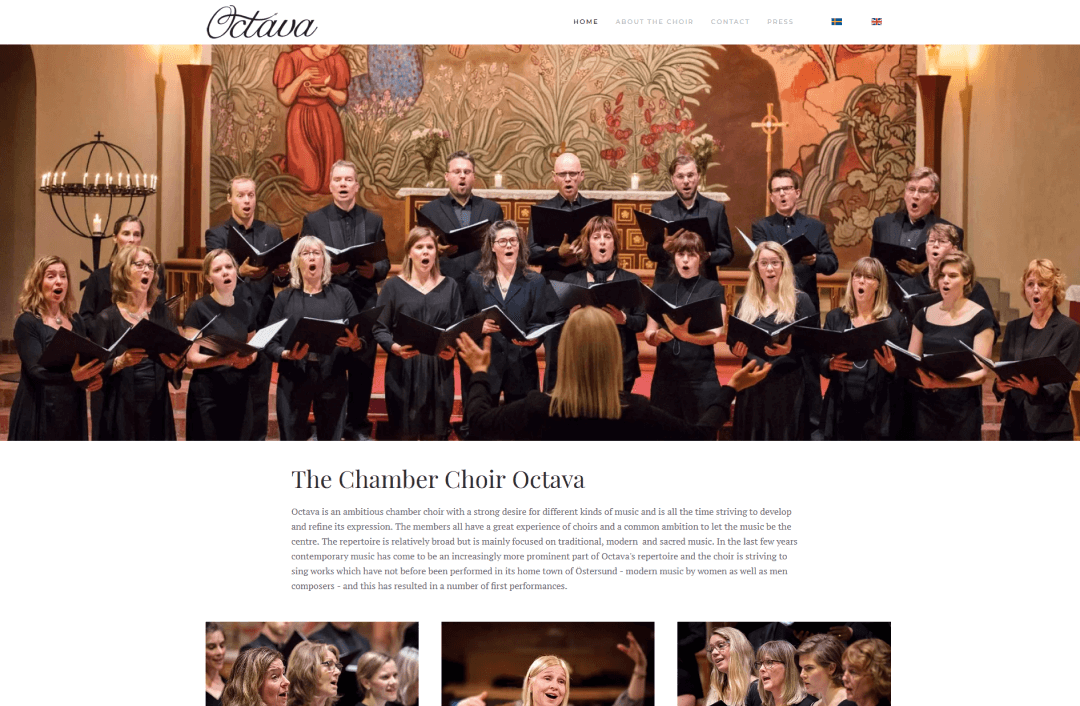The image size is (1080, 706).
Task: Click the heading The Chamber Choir Octava
Action: point(437,479)
